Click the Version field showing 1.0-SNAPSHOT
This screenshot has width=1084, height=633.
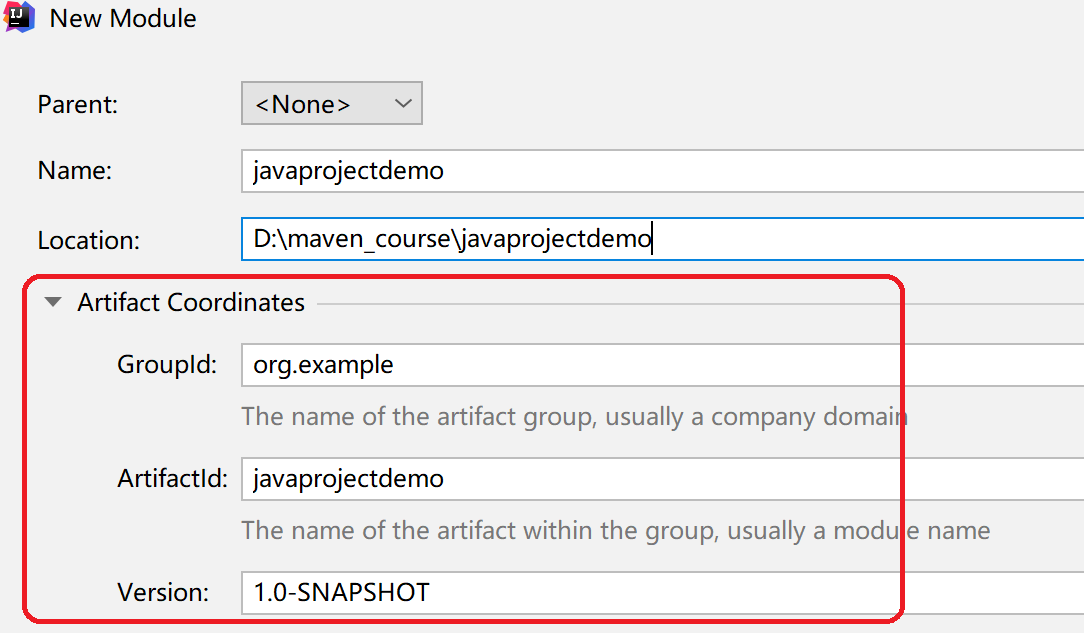(x=660, y=592)
